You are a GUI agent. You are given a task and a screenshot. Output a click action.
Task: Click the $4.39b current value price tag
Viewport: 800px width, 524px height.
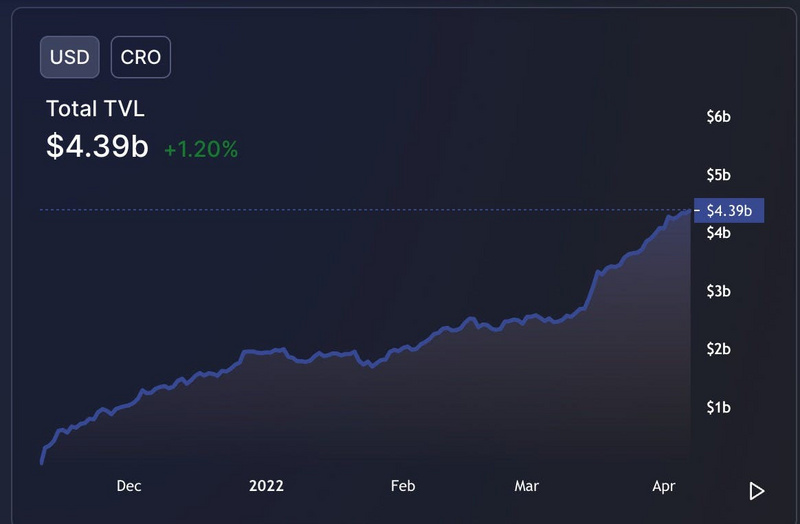tap(729, 210)
